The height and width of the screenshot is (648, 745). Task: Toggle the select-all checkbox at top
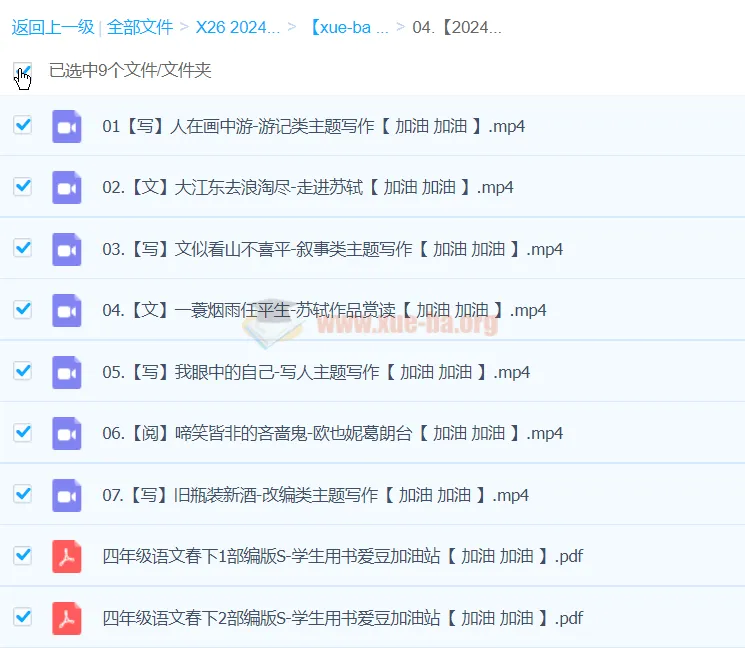22,71
